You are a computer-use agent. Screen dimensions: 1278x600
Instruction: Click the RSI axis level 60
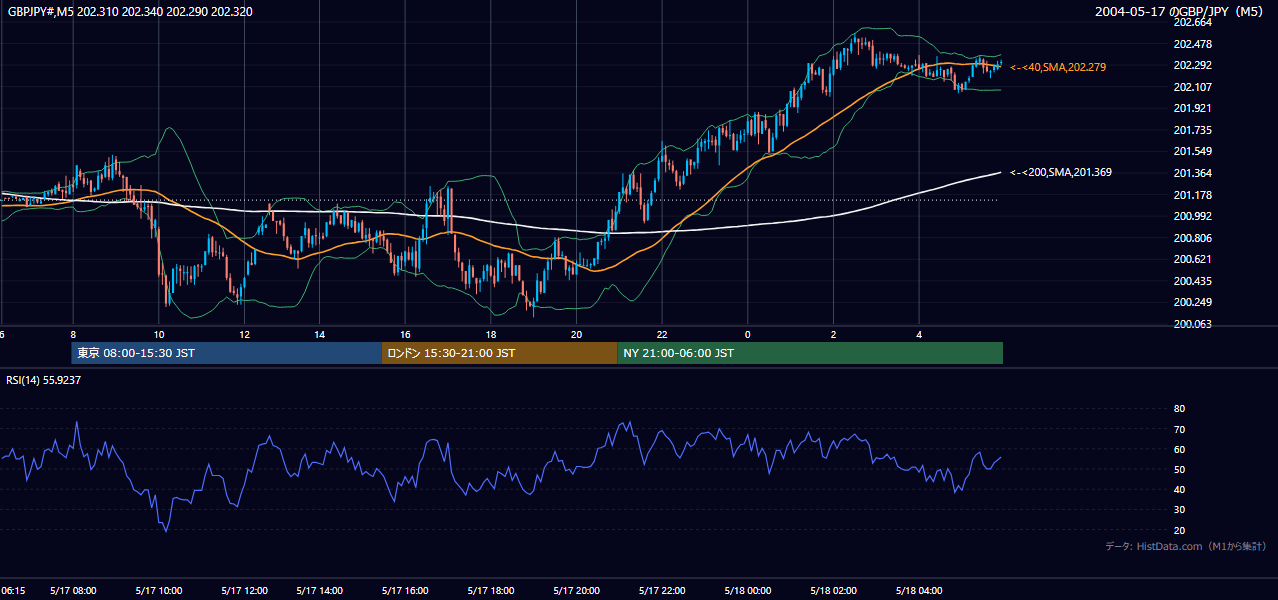[1179, 449]
